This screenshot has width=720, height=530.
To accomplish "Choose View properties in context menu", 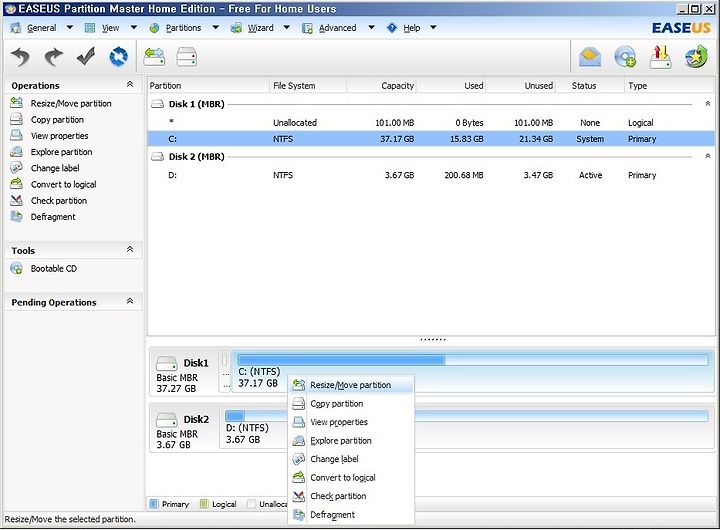I will [351, 422].
